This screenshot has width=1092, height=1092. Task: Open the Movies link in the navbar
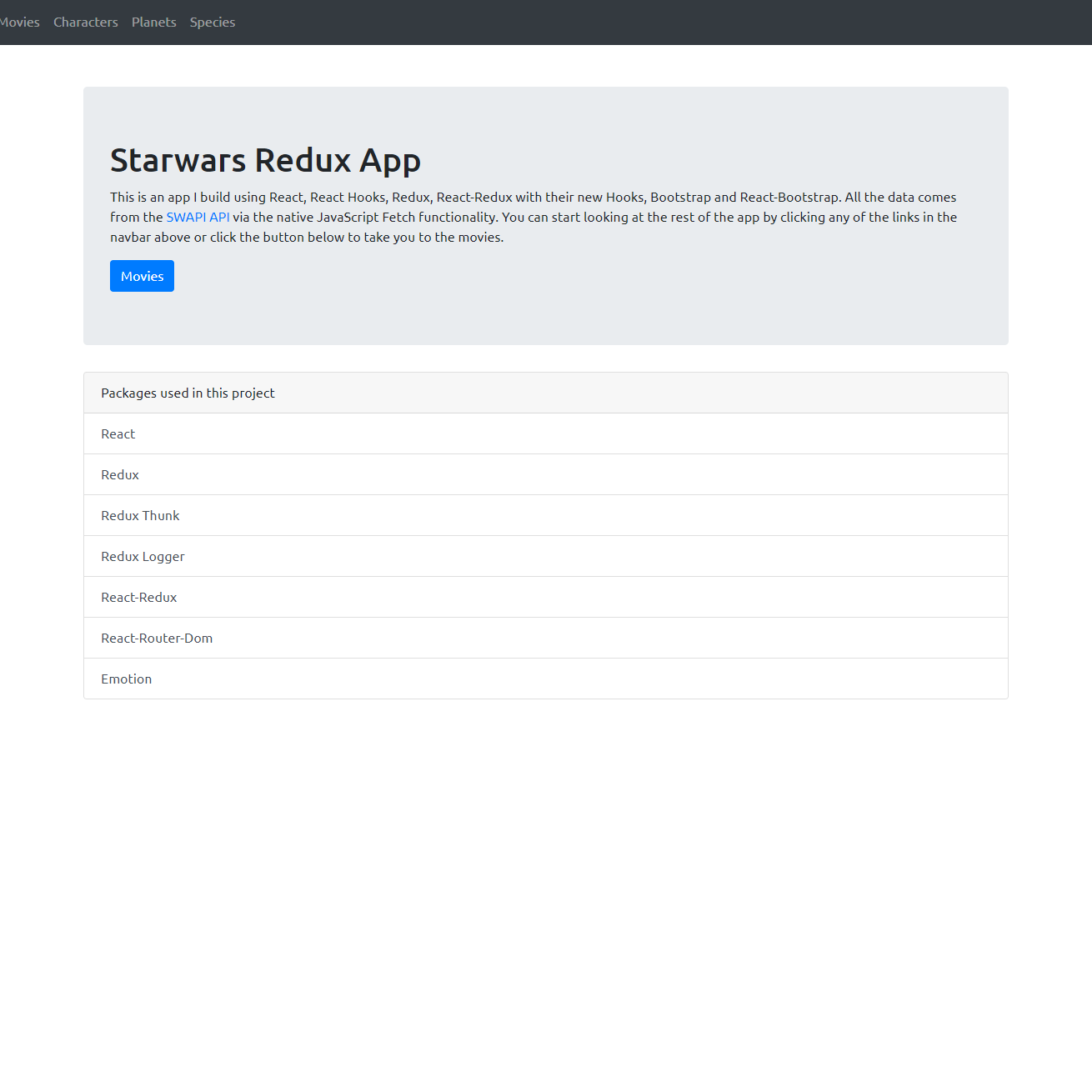(x=18, y=23)
